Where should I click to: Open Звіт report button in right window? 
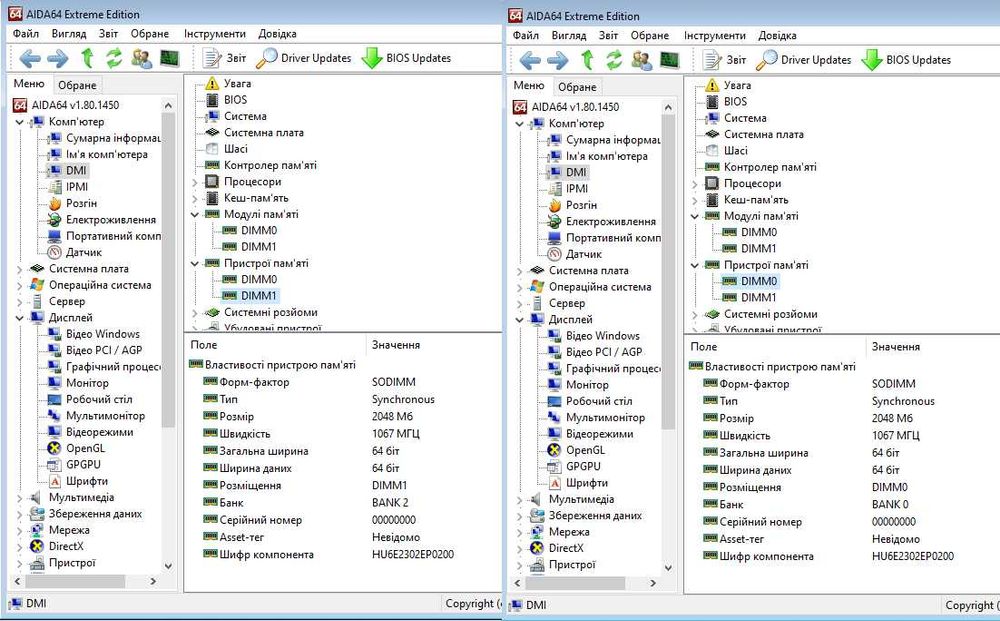point(724,60)
